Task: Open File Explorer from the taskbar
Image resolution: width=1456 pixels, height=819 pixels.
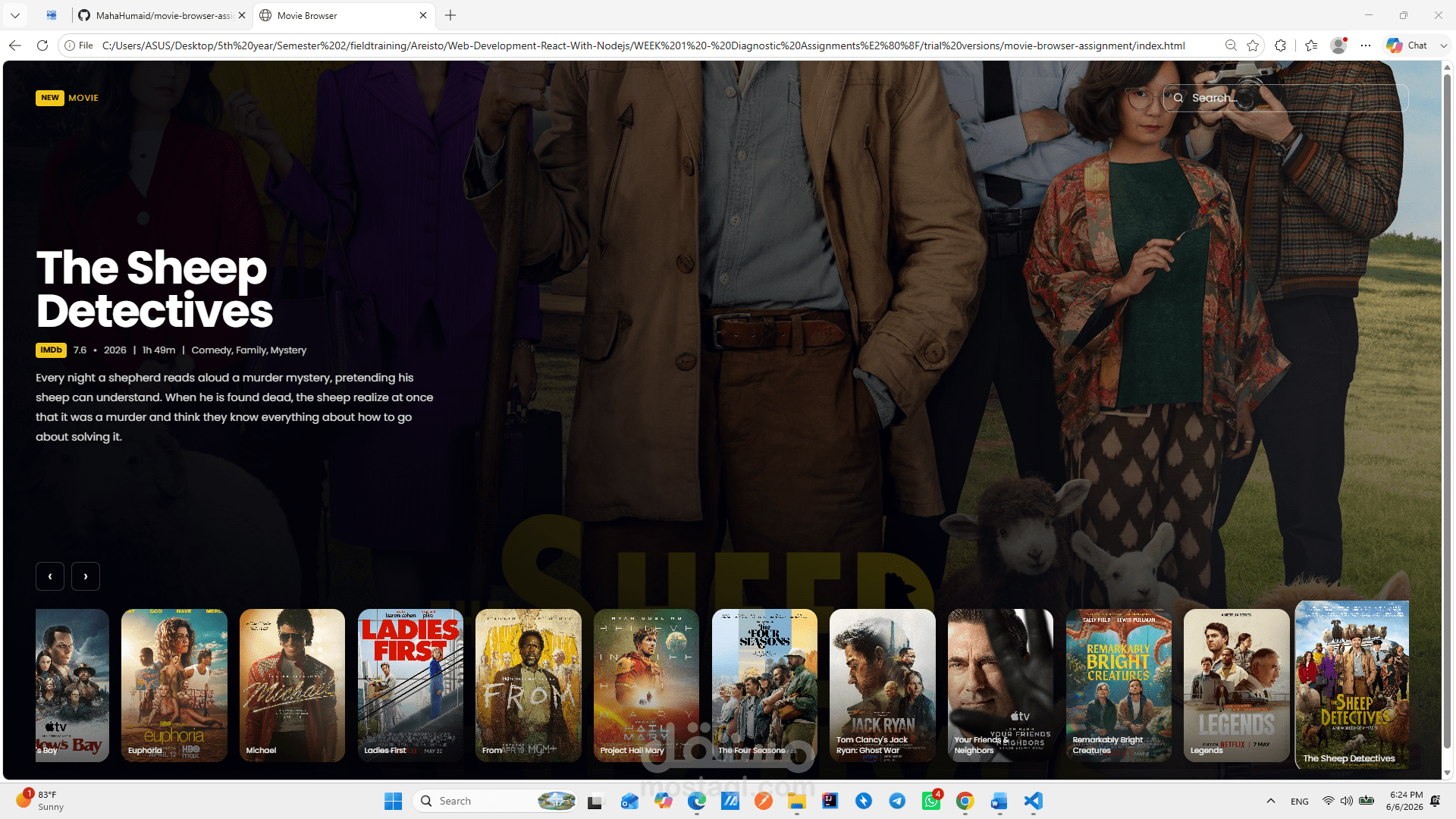Action: coord(796,801)
